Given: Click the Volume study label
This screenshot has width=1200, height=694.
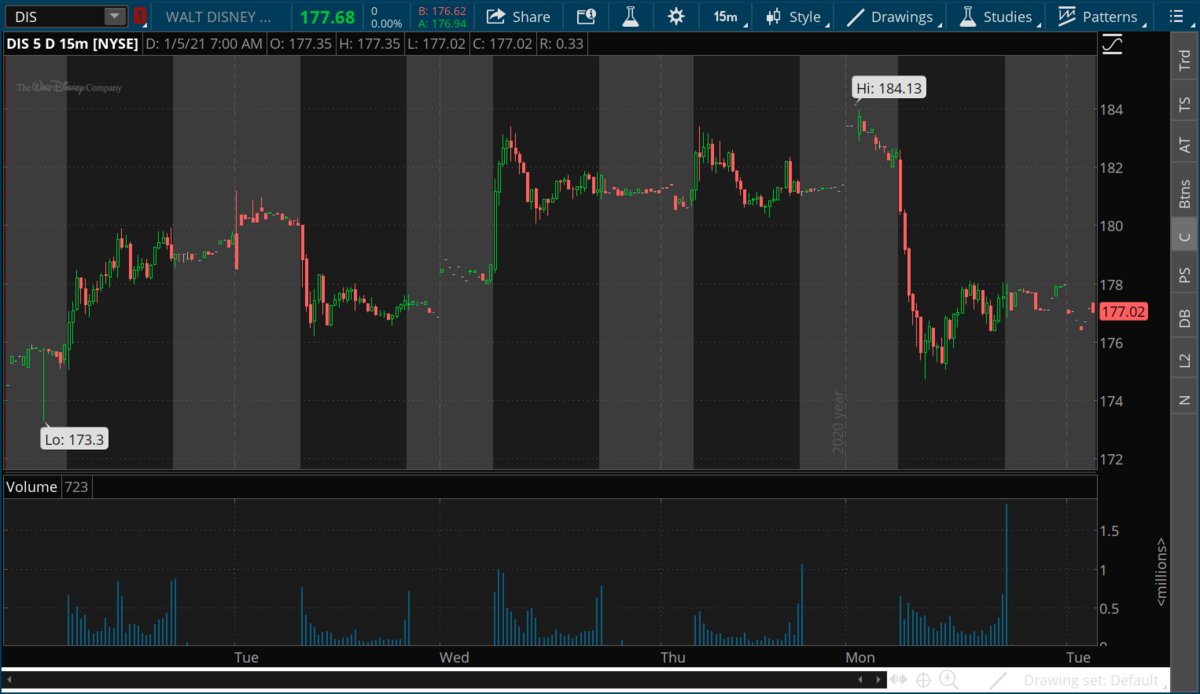Looking at the screenshot, I should pyautogui.click(x=31, y=487).
